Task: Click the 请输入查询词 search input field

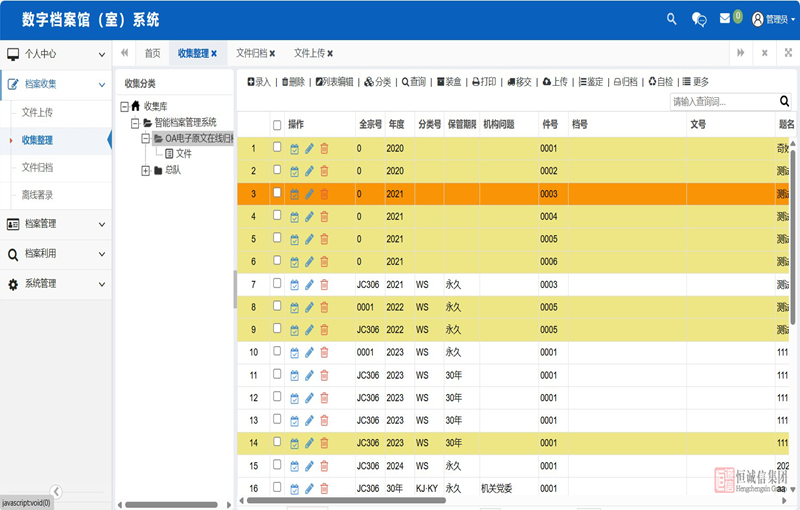Action: click(x=722, y=101)
